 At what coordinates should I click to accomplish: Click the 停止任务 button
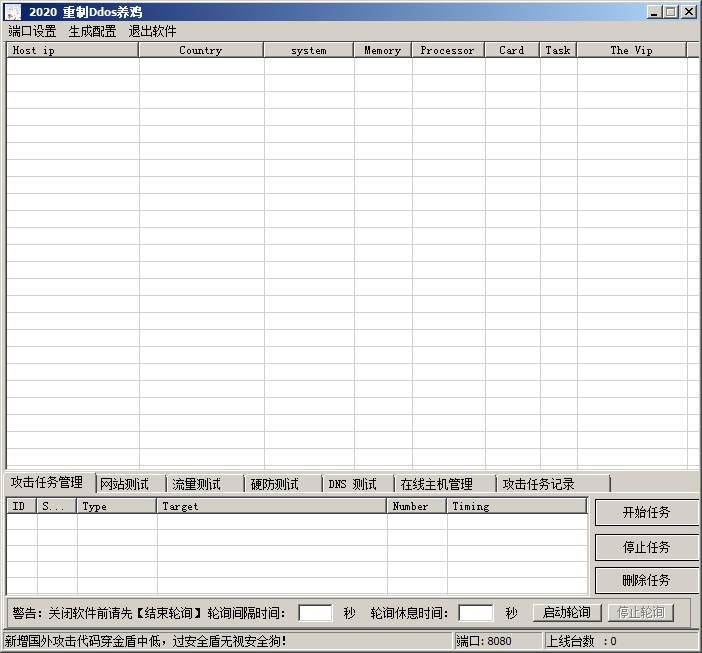(646, 547)
